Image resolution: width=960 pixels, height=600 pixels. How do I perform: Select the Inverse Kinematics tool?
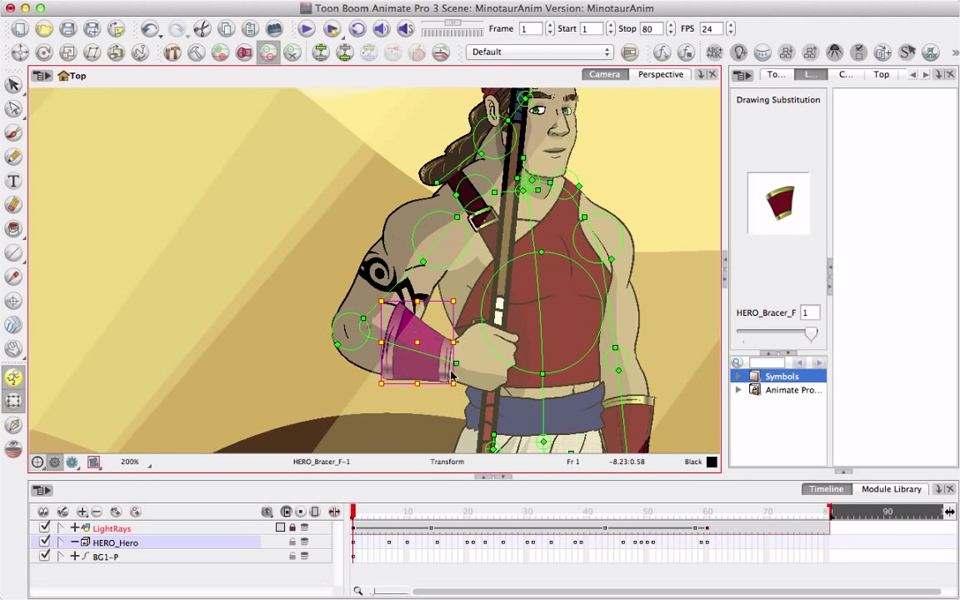[13, 377]
